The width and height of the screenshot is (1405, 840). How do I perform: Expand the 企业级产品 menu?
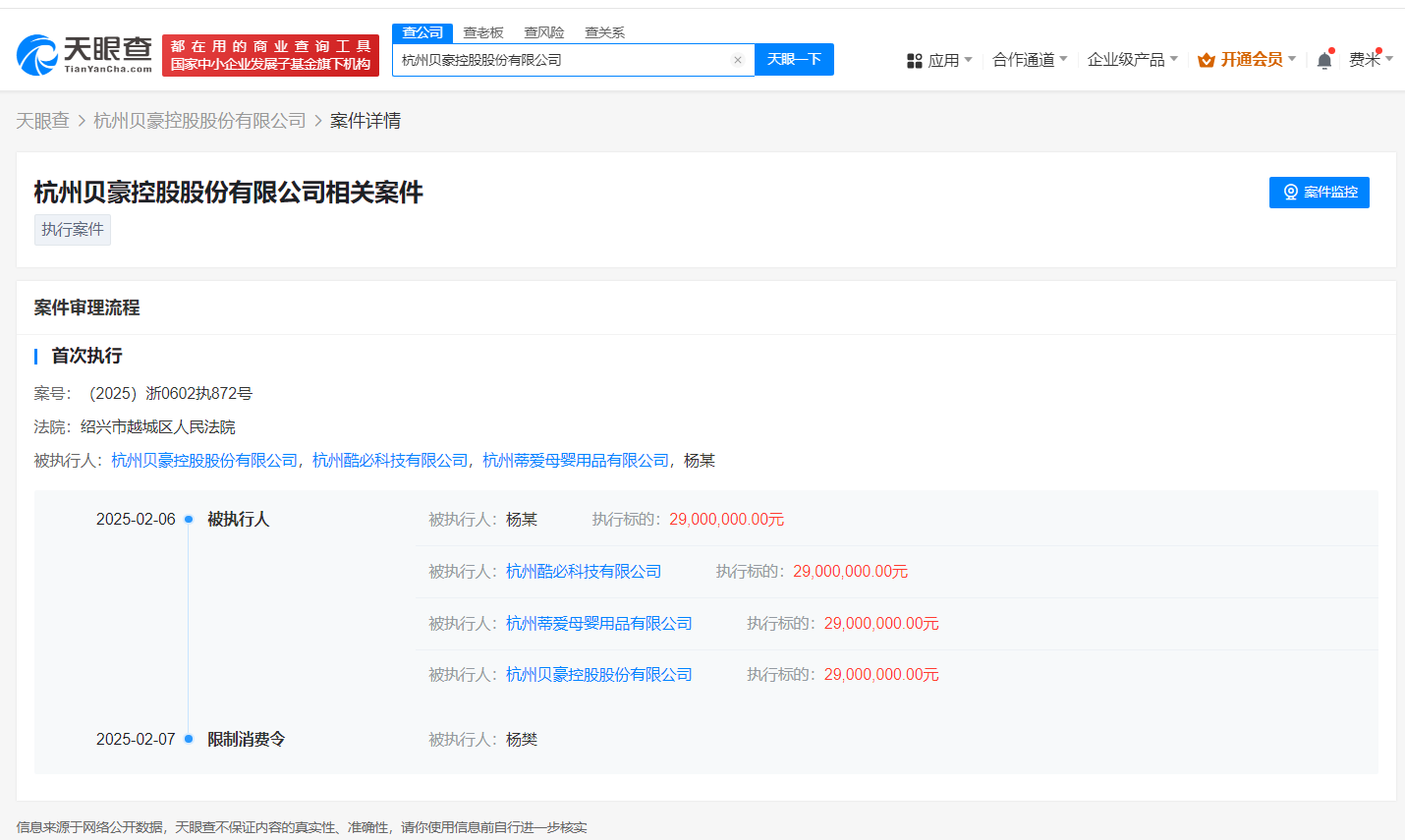pyautogui.click(x=1132, y=60)
